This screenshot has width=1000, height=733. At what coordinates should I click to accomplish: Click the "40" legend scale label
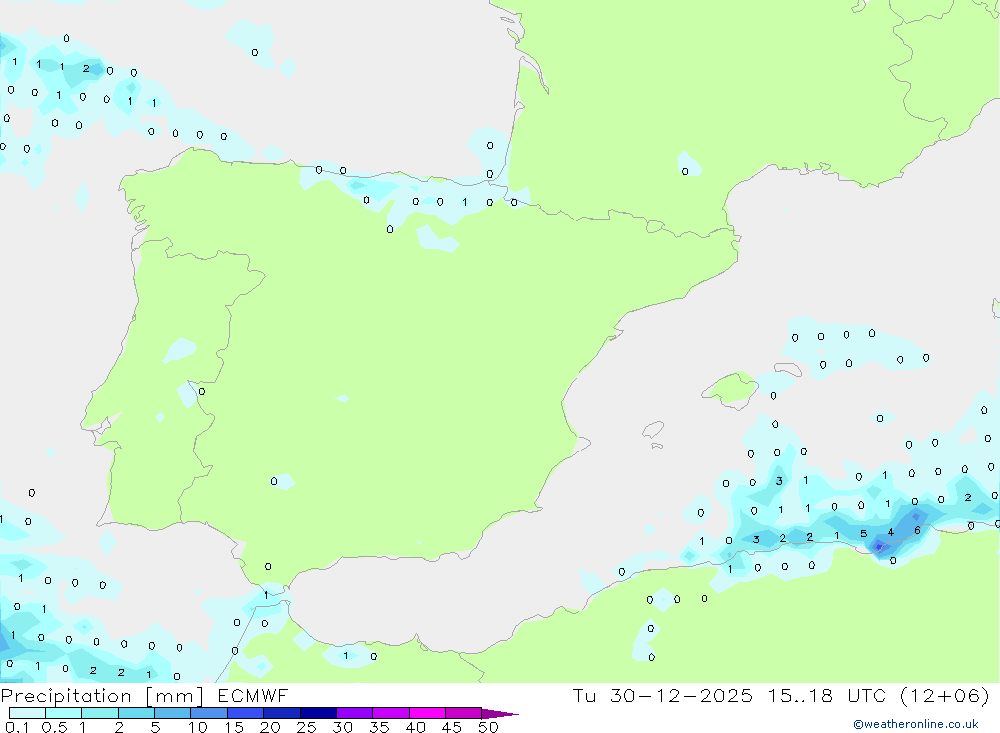coord(416,727)
